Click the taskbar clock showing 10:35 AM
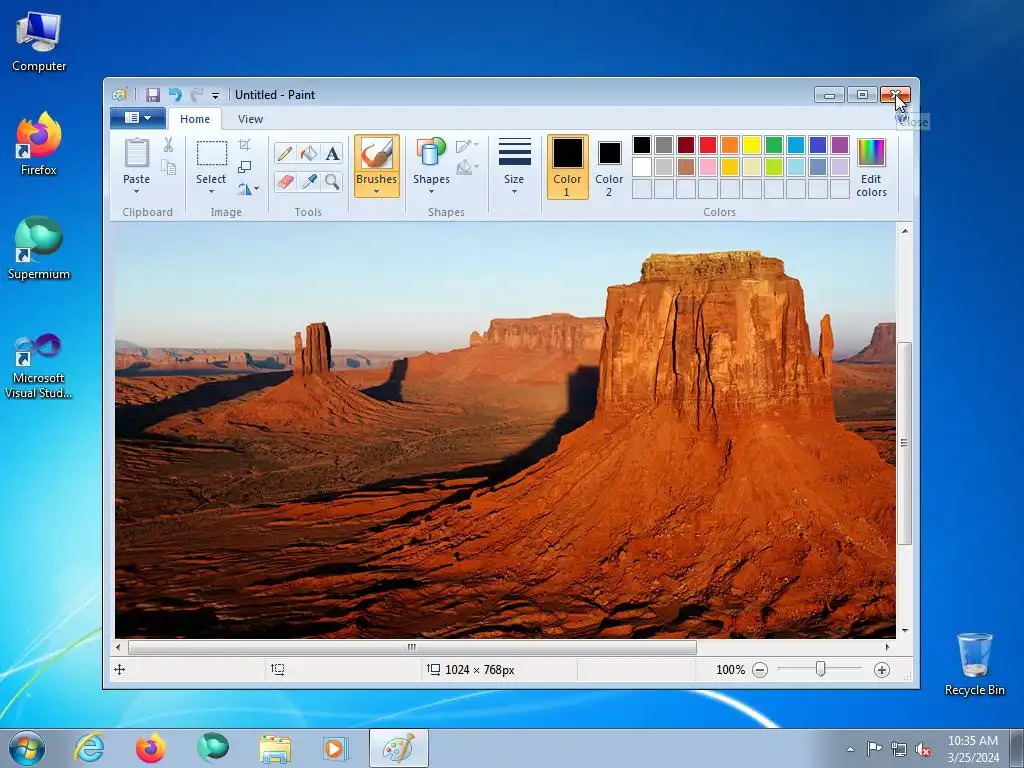 pyautogui.click(x=972, y=748)
